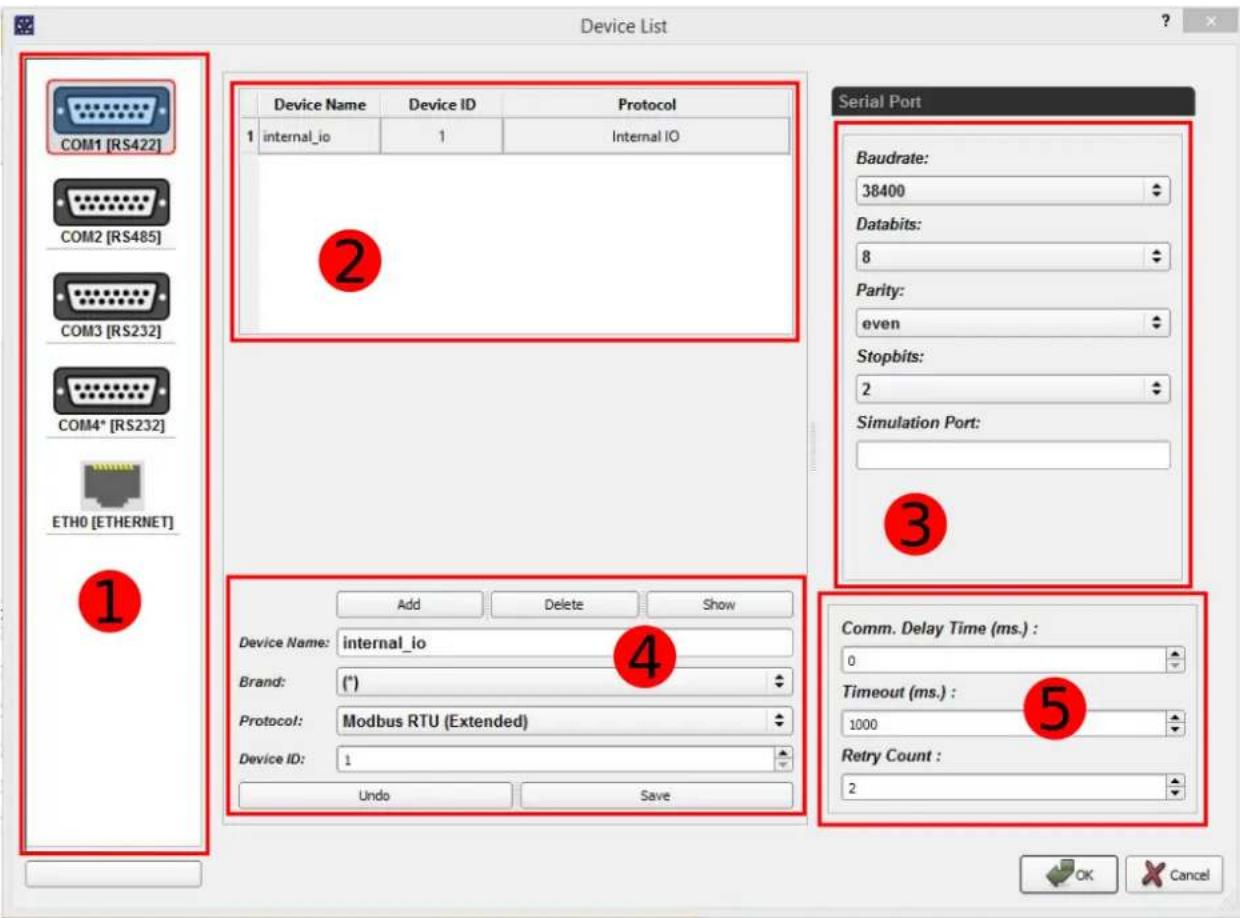1240x918 pixels.
Task: Click the Undo button
Action: coord(375,796)
